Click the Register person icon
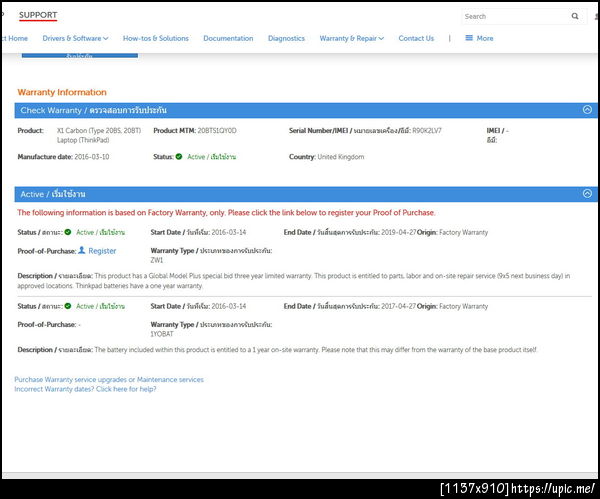Image resolution: width=600 pixels, height=499 pixels. 82,250
